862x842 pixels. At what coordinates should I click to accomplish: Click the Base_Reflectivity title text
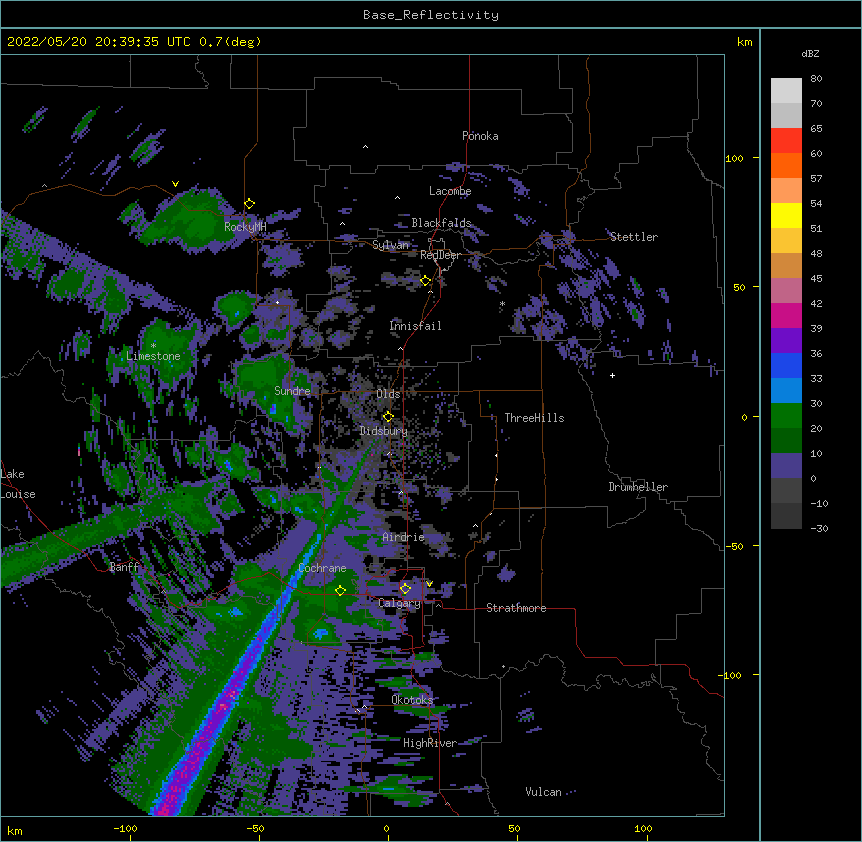coord(430,15)
